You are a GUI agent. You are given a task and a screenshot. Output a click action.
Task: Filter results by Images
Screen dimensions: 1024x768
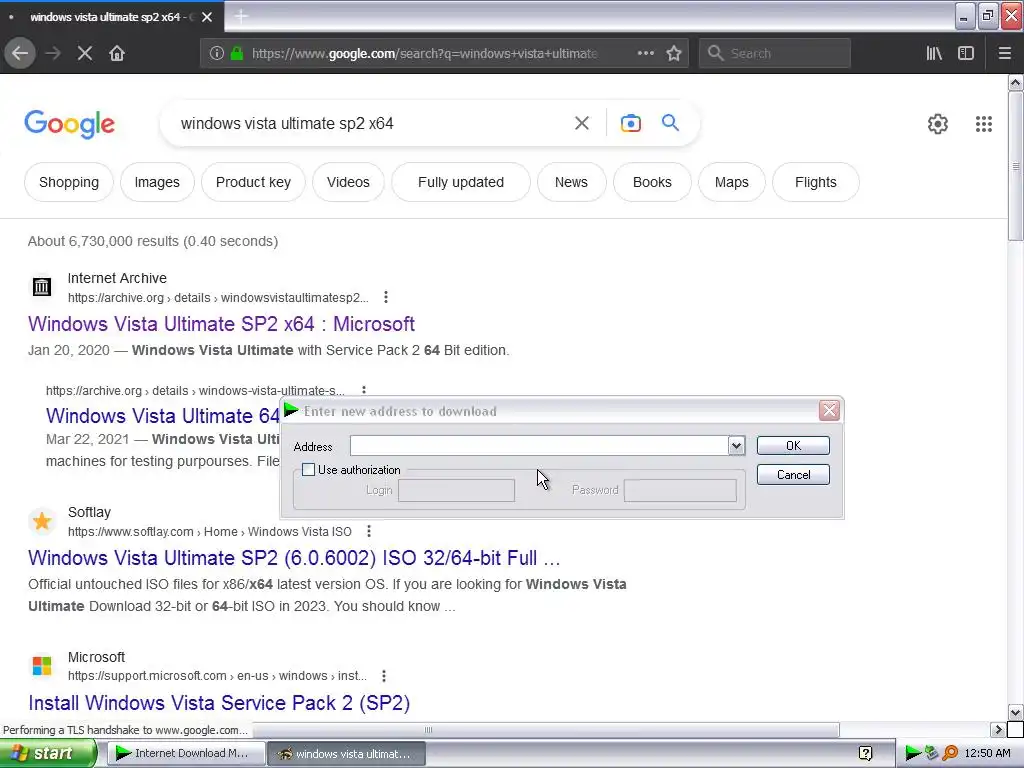coord(157,182)
